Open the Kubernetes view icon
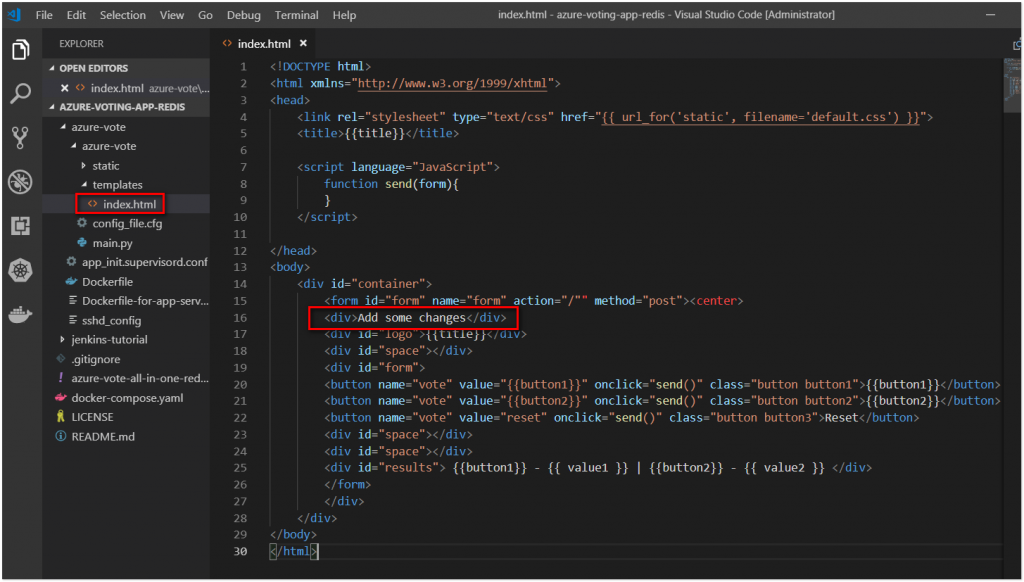This screenshot has width=1024, height=582. (x=20, y=270)
